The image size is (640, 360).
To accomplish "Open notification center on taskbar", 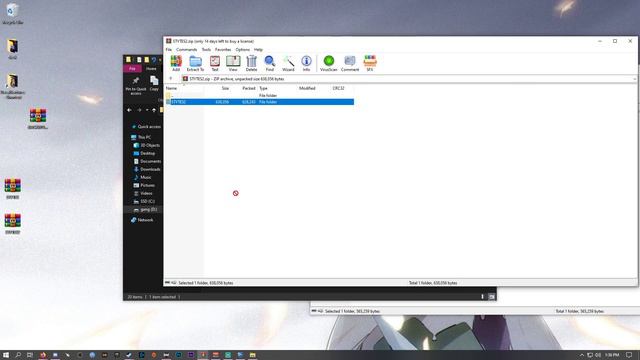I will point(629,355).
